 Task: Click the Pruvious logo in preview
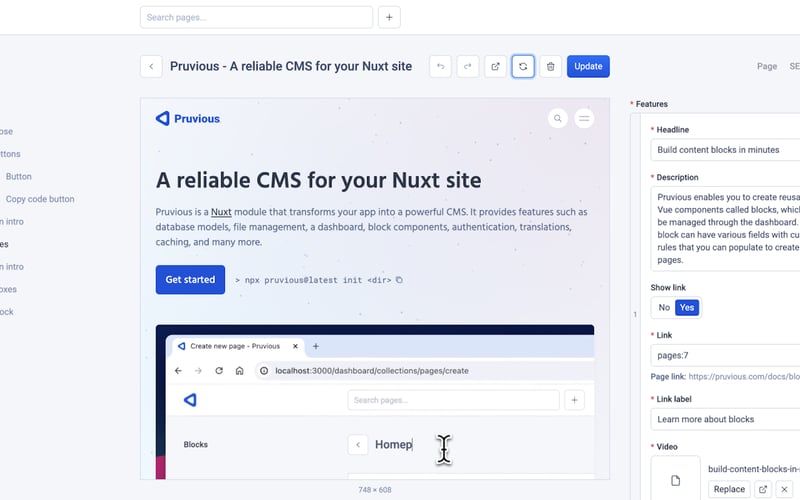188,118
